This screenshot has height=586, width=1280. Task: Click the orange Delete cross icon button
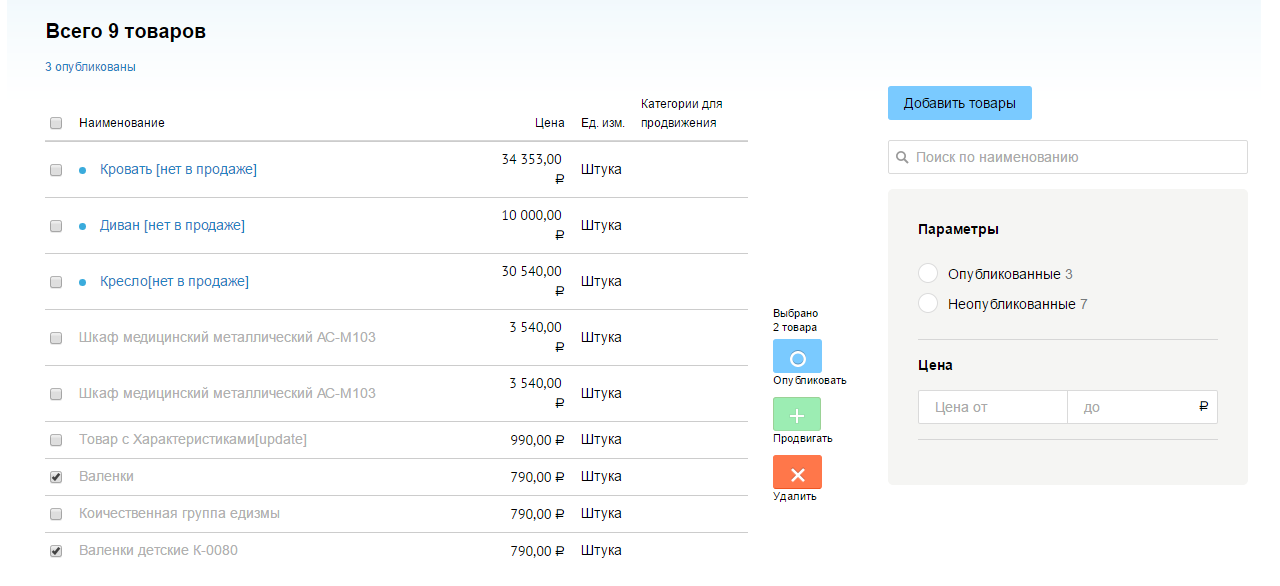(797, 473)
